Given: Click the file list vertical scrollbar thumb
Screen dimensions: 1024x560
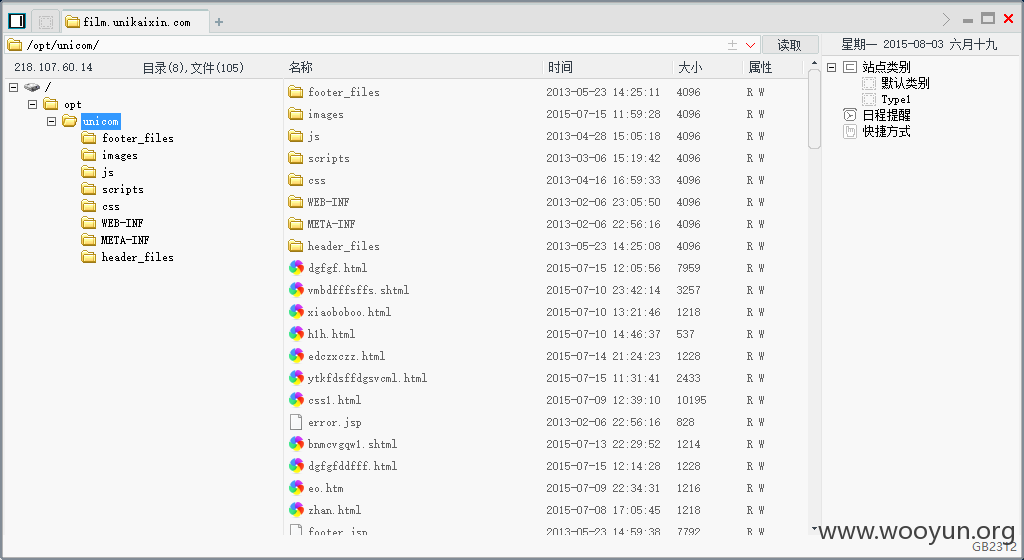Looking at the screenshot, I should (814, 108).
